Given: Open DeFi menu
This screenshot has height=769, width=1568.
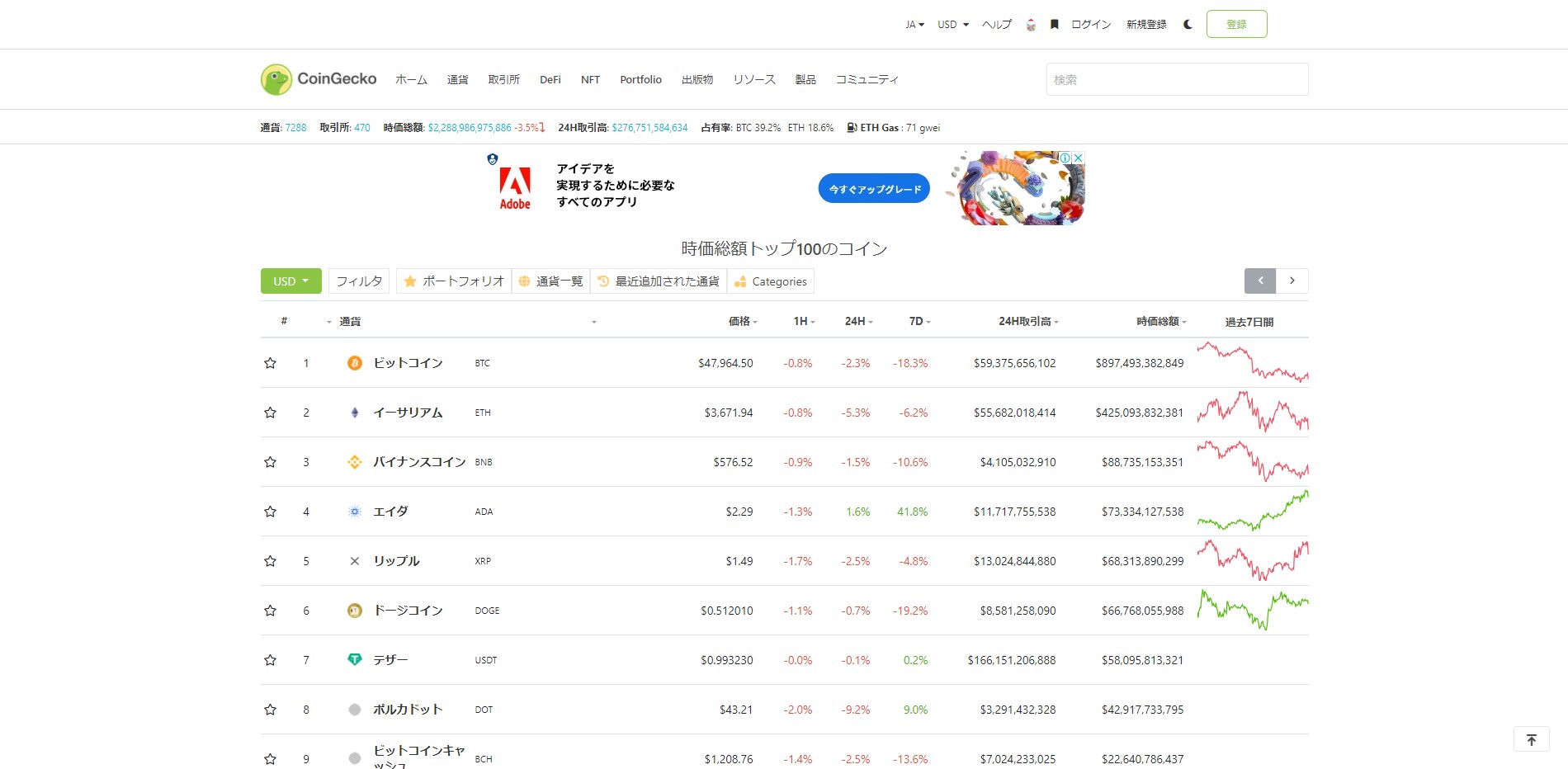Looking at the screenshot, I should pyautogui.click(x=550, y=80).
